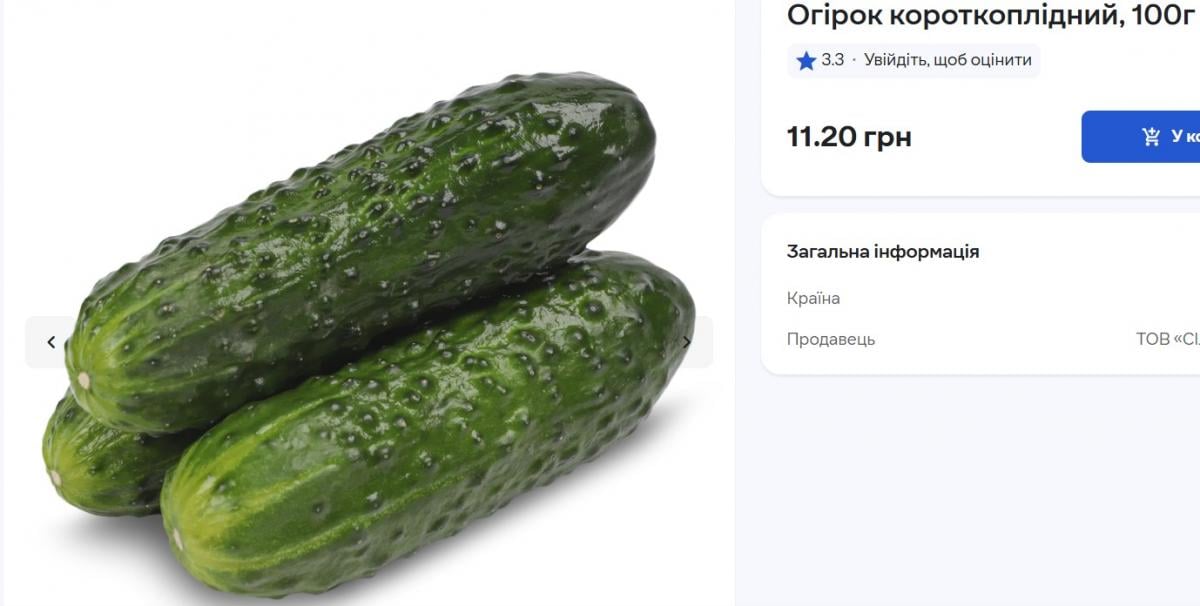Click the "Країна" information row
1200x606 pixels.
(813, 297)
